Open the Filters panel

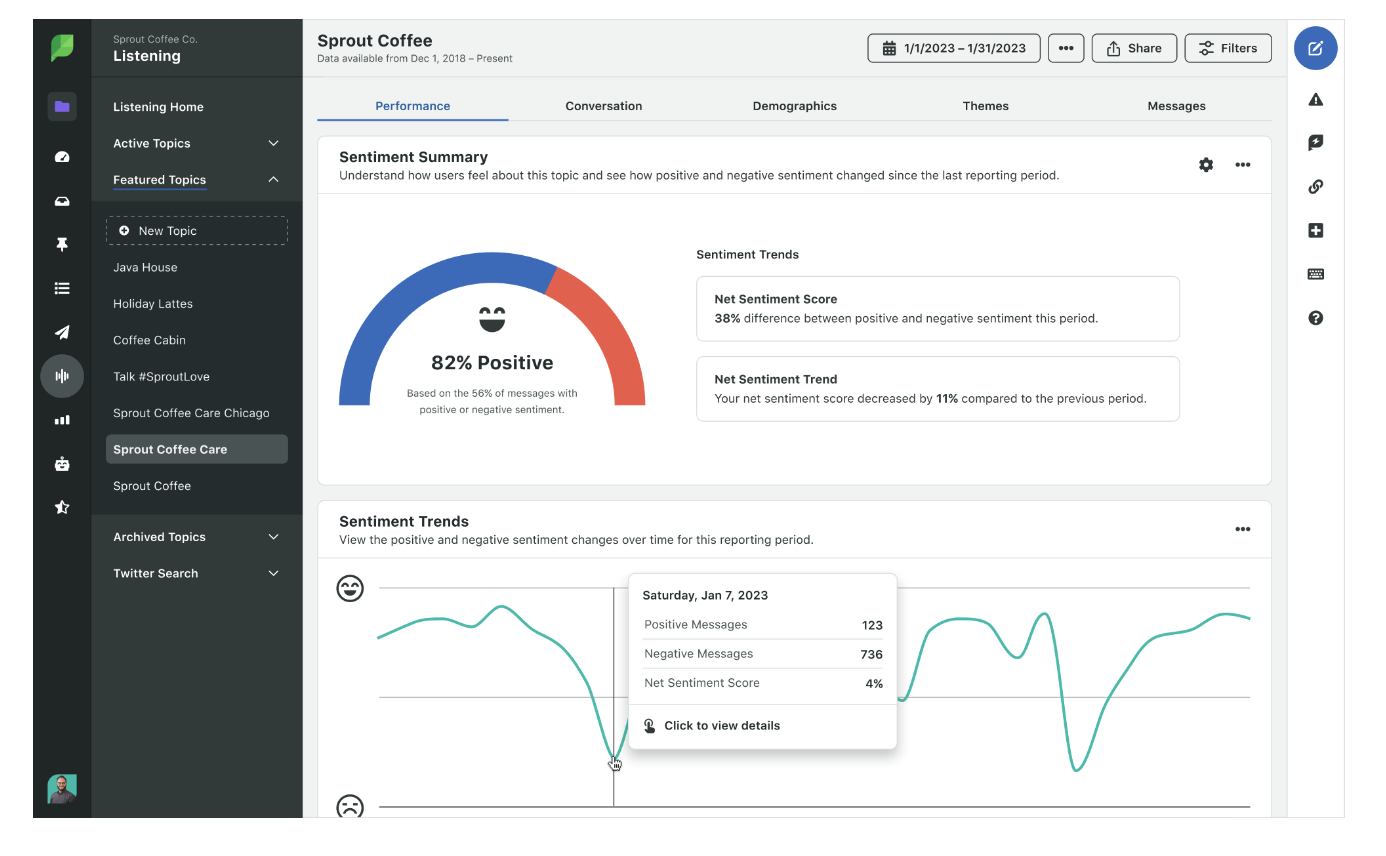[x=1228, y=47]
